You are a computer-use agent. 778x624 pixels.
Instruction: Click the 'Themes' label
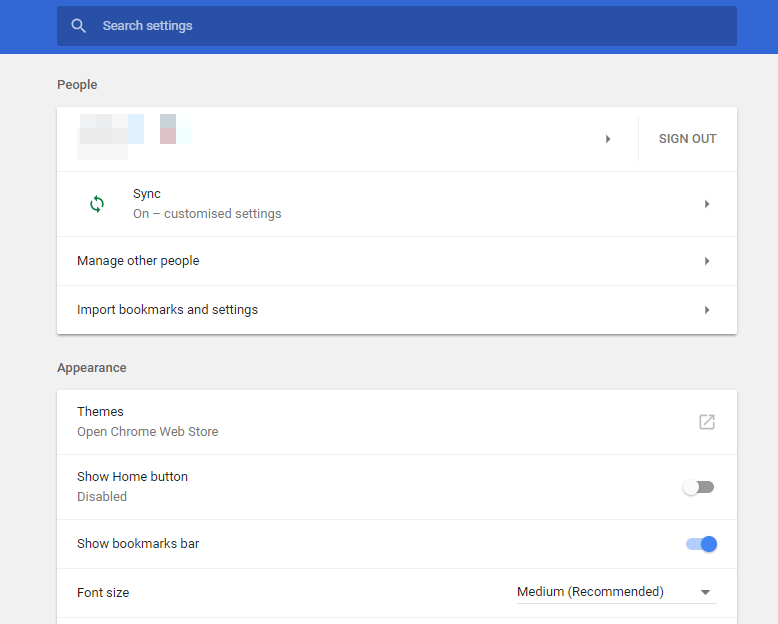point(100,412)
